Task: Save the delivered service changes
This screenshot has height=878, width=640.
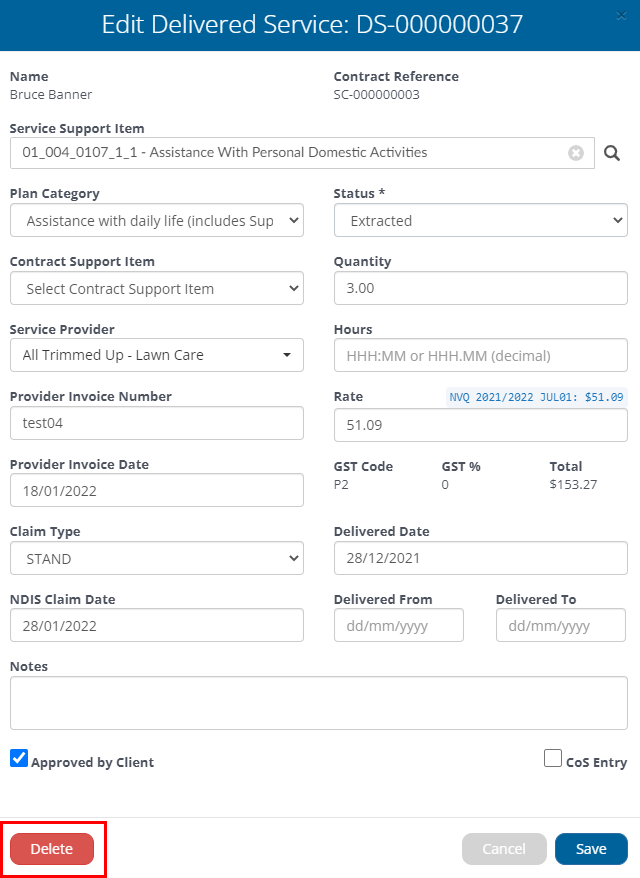Action: click(x=591, y=849)
